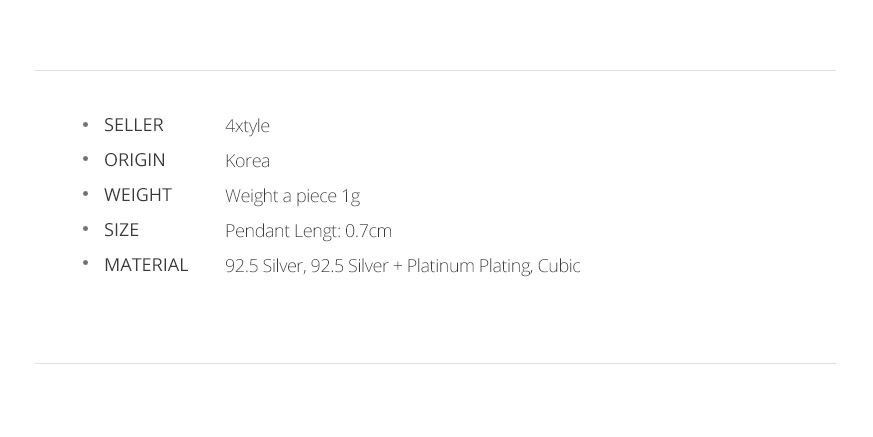Click the 0.7cm size value
The width and height of the screenshot is (873, 437).
pos(368,231)
